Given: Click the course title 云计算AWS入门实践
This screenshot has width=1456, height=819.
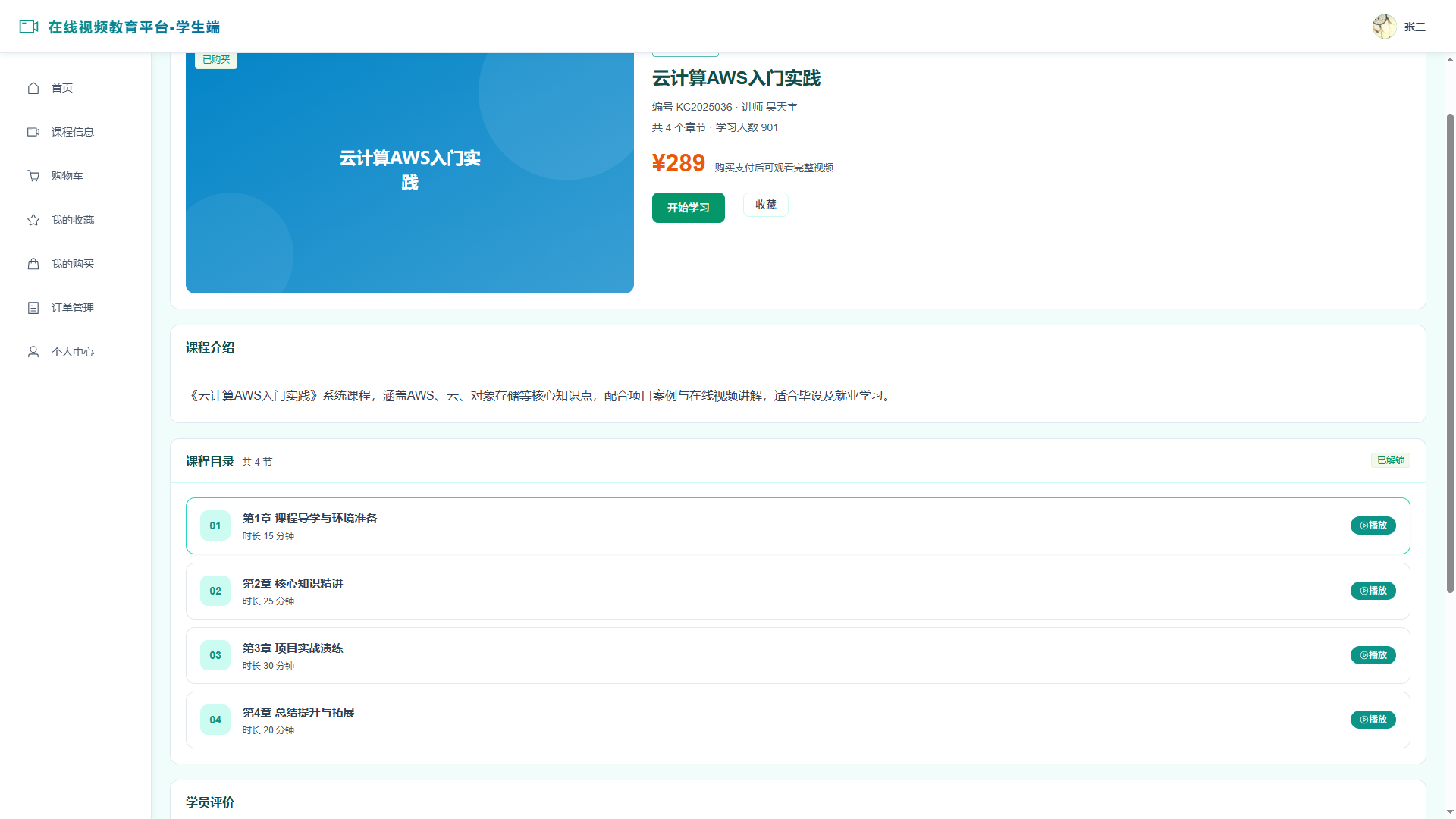Looking at the screenshot, I should 736,78.
